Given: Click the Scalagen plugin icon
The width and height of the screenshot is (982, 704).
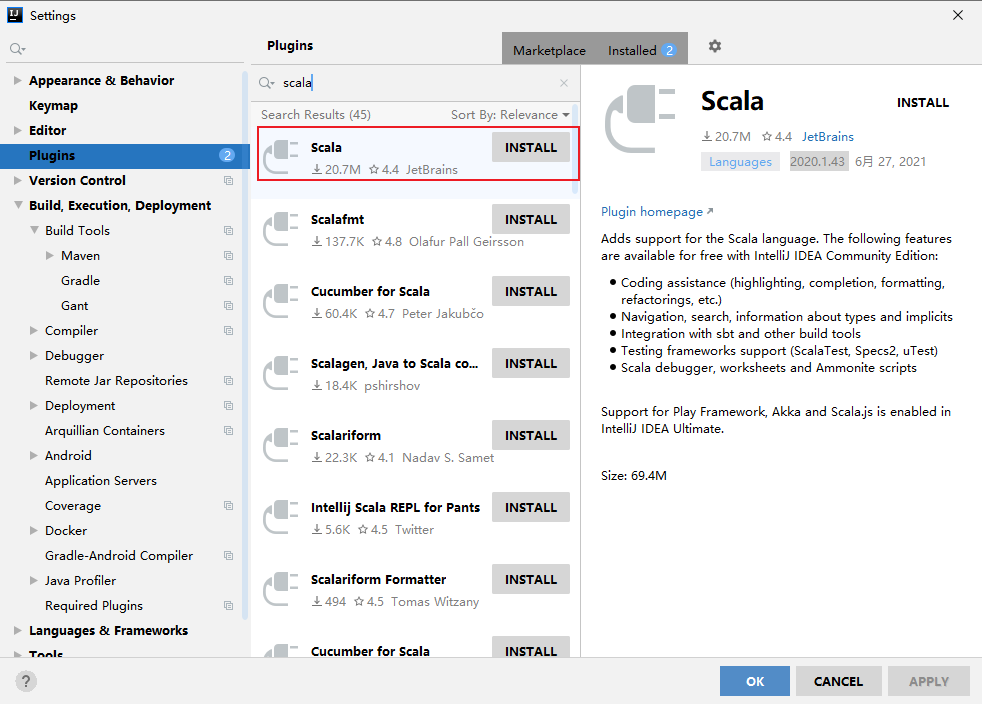Looking at the screenshot, I should tap(280, 373).
